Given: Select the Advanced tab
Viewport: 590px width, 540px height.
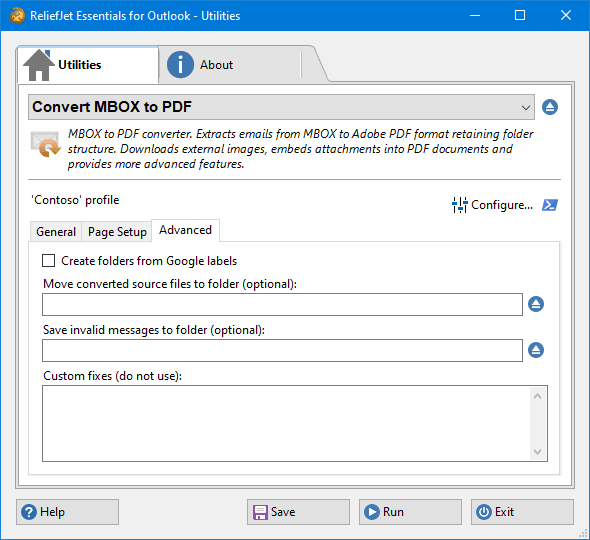Looking at the screenshot, I should (x=185, y=230).
